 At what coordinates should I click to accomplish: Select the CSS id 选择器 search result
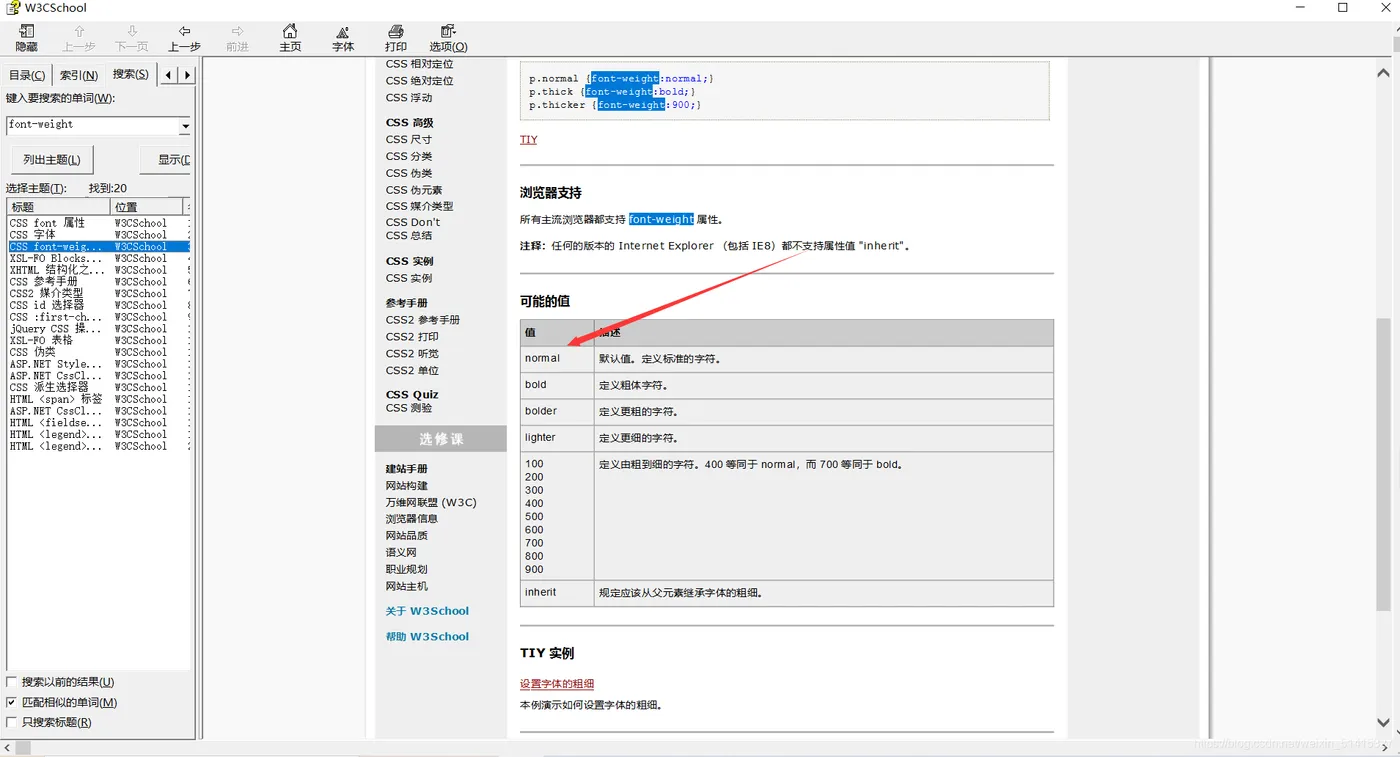pyautogui.click(x=48, y=305)
